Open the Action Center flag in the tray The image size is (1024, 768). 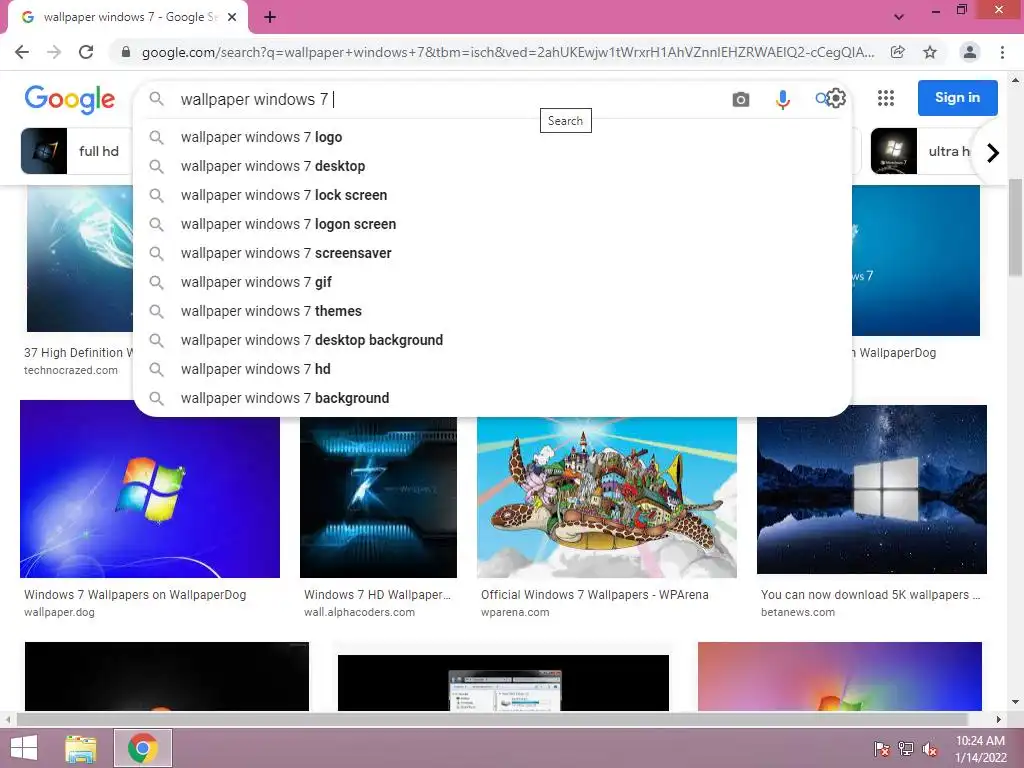click(x=881, y=748)
